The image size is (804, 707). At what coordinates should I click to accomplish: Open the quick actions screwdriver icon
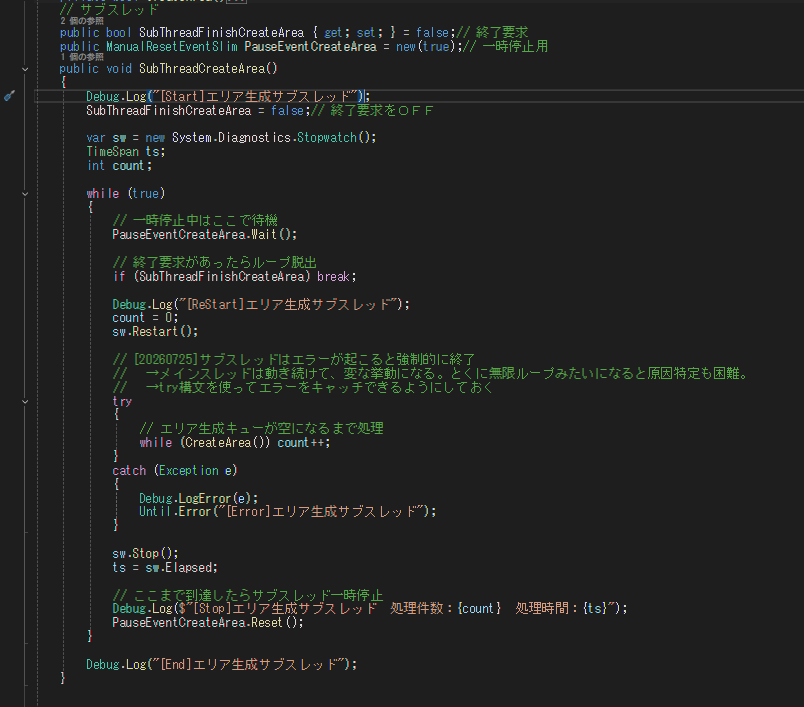pyautogui.click(x=9, y=96)
